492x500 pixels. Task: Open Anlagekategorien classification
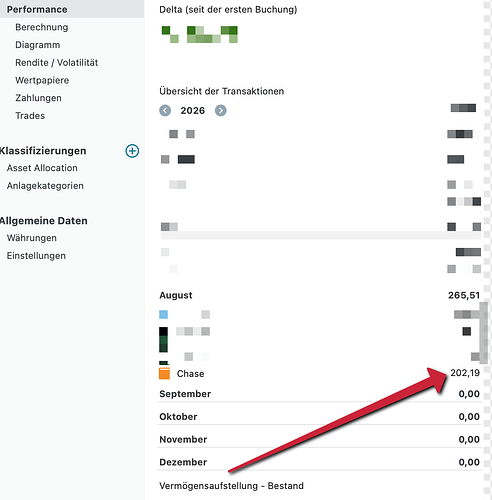pos(45,185)
